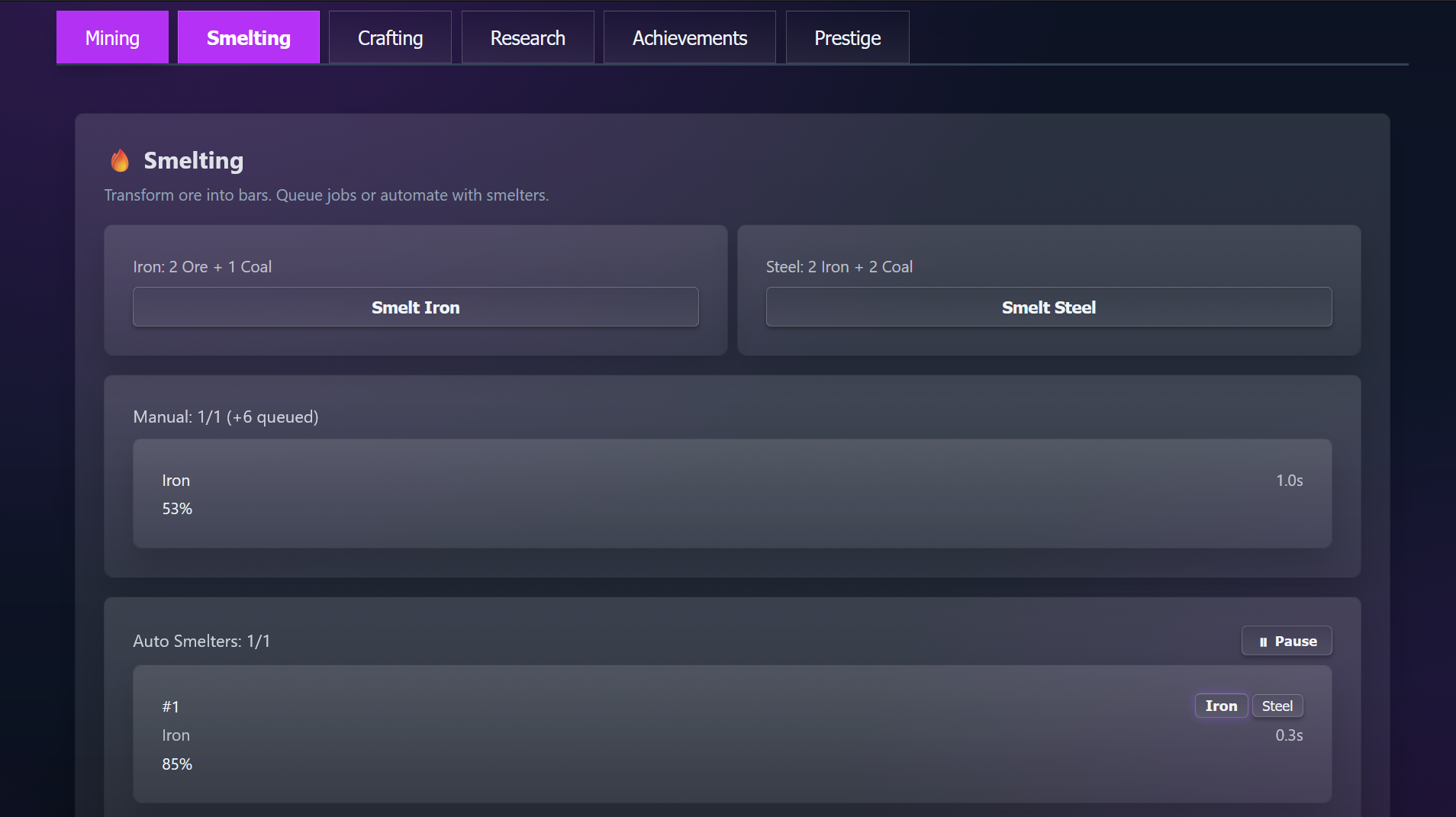Click the Smelt Iron button
Screen dimensions: 1456x817
click(x=416, y=307)
